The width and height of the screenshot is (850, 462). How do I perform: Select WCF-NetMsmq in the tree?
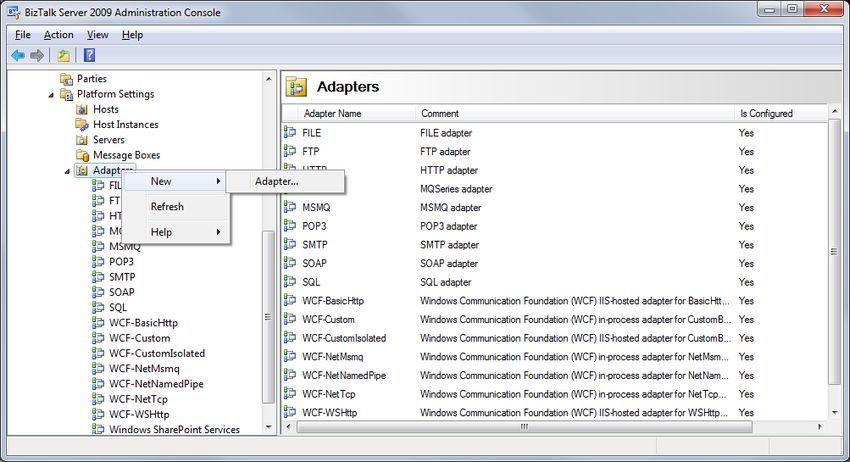(144, 369)
